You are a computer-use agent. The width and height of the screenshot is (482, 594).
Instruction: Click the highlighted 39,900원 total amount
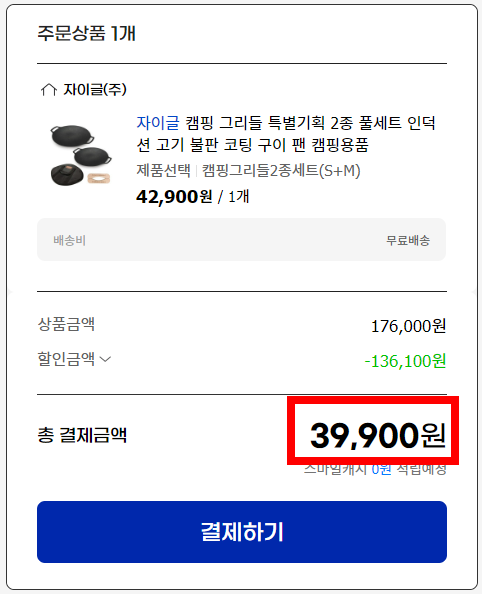377,436
